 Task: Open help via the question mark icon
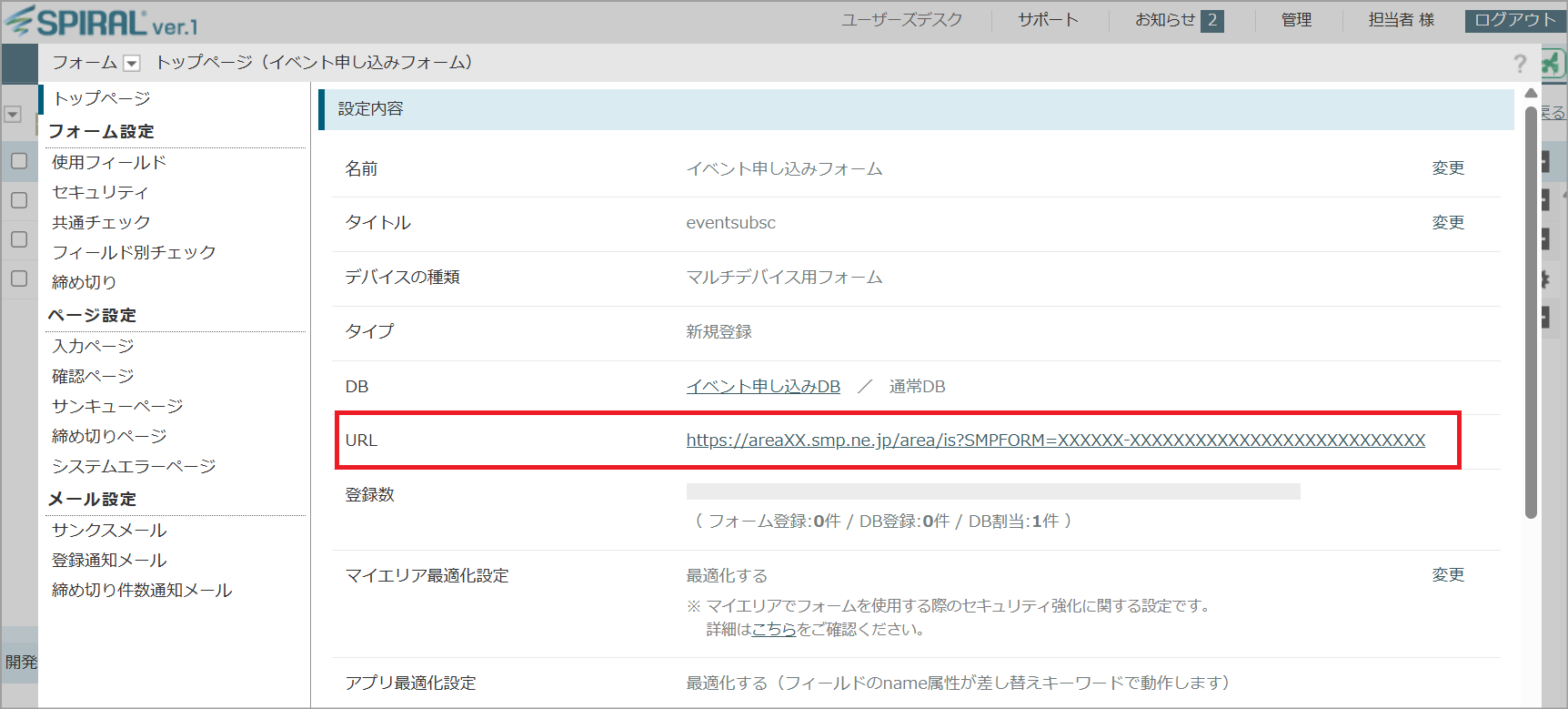click(1520, 63)
